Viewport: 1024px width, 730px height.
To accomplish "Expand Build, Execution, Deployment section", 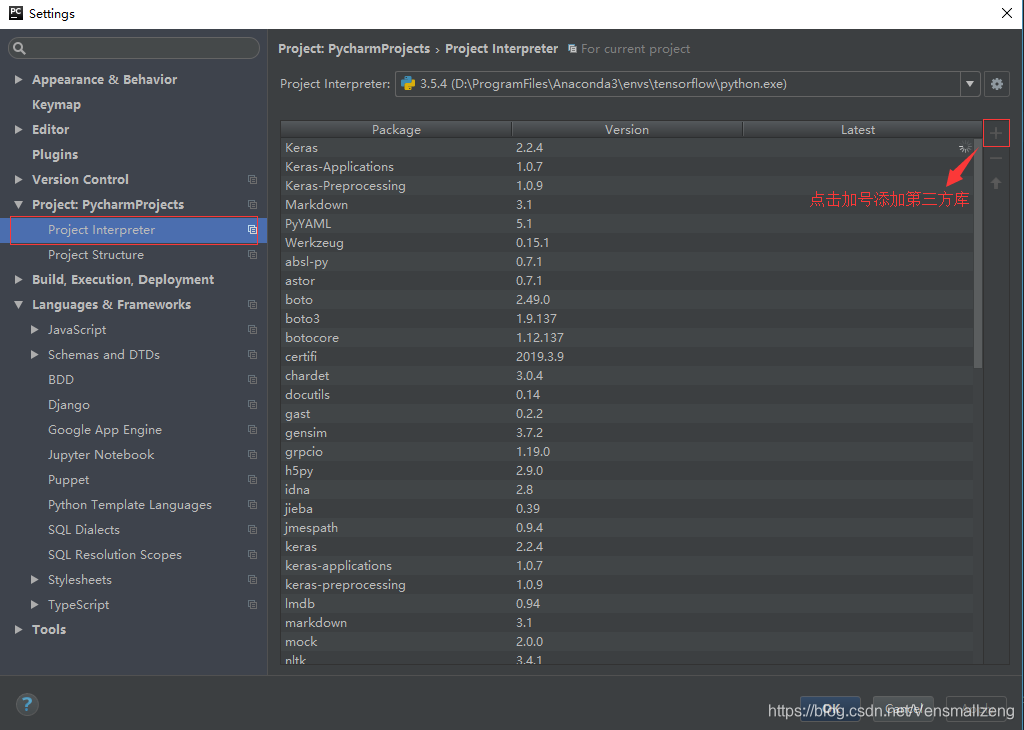I will click(18, 279).
